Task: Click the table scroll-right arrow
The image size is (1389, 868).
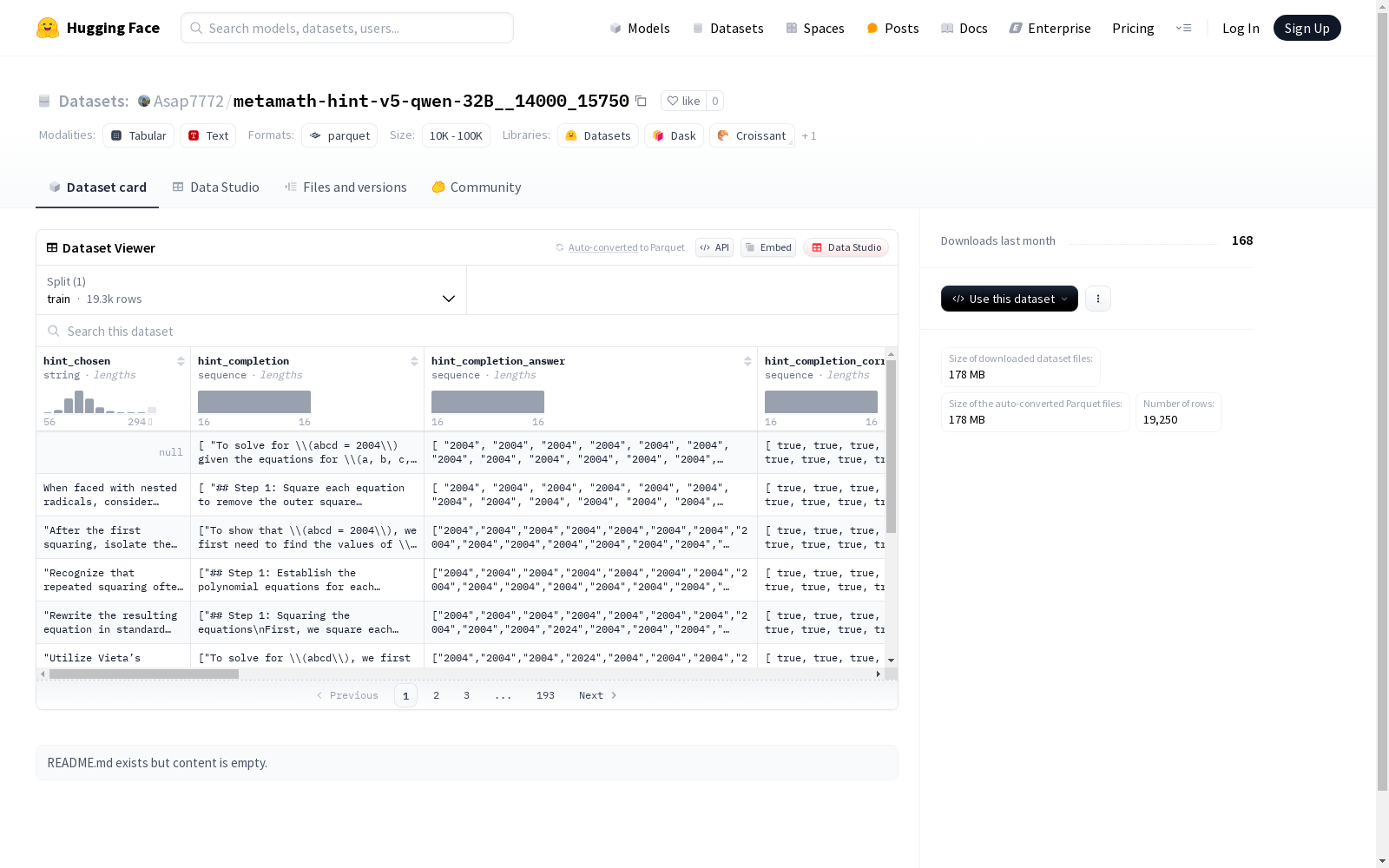Action: 879,674
